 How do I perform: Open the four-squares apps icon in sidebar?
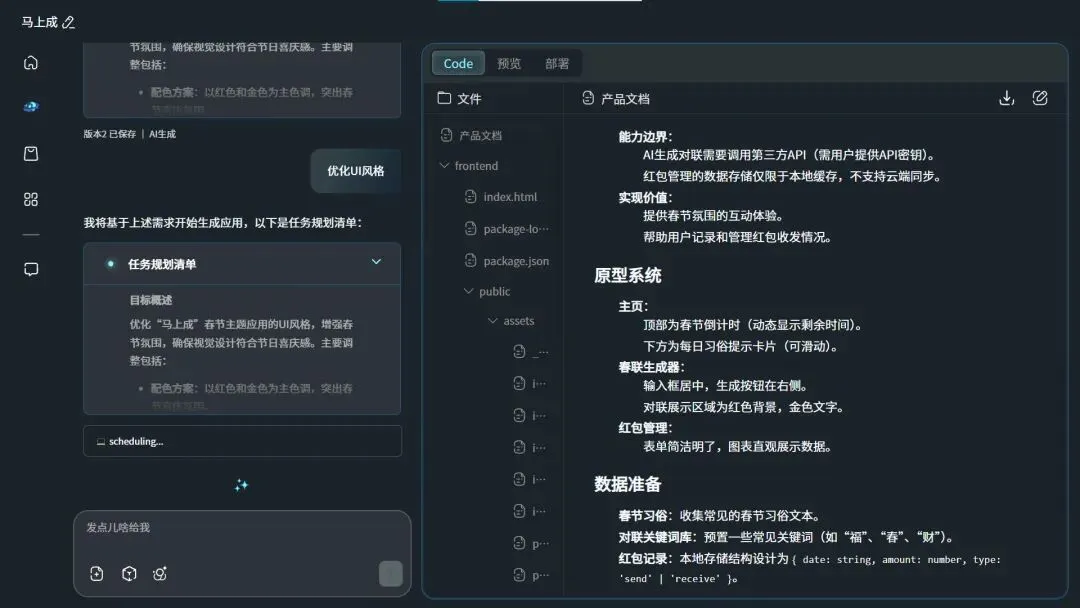pos(31,200)
